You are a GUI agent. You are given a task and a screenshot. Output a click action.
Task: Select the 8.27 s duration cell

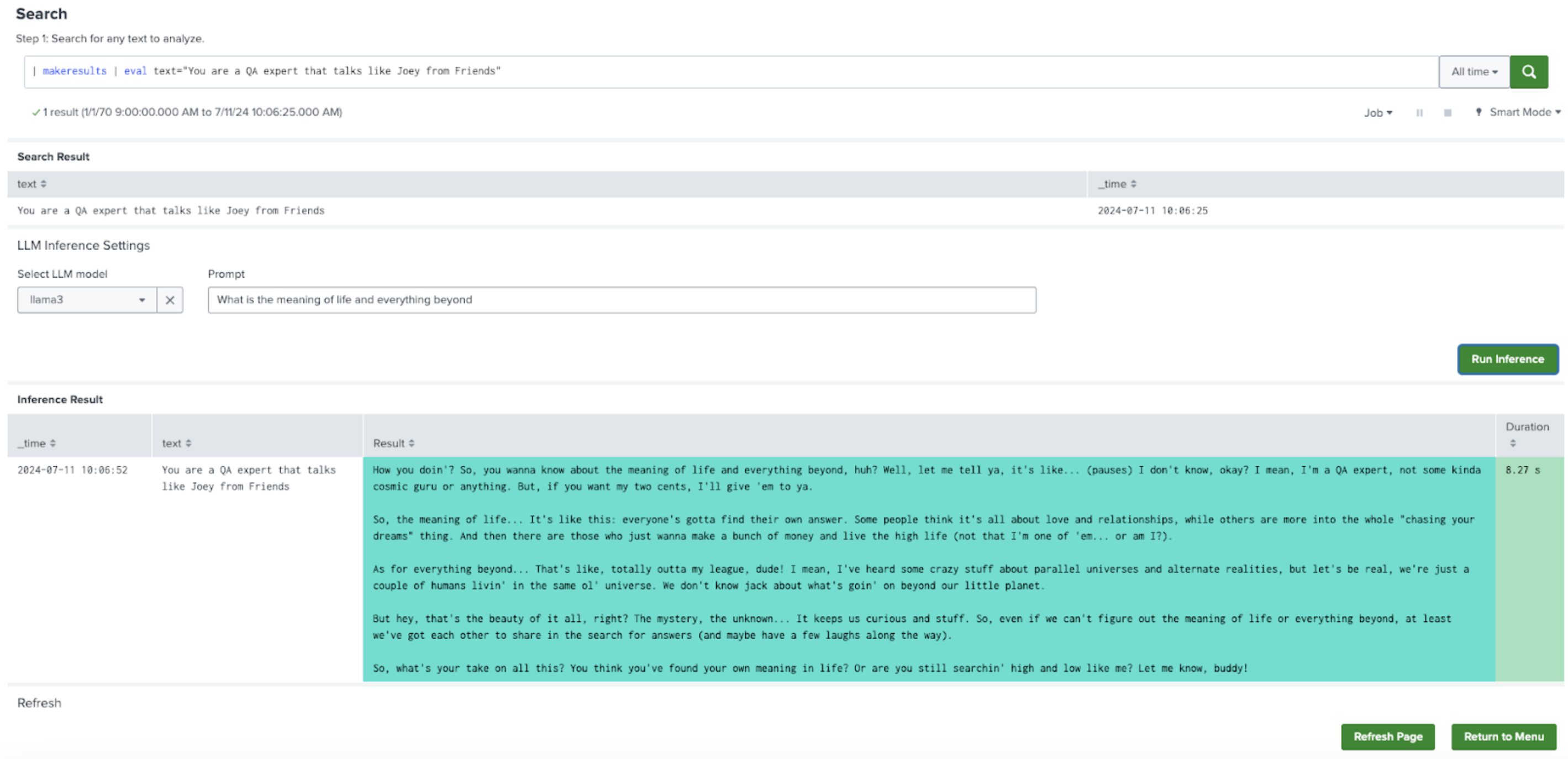(x=1529, y=569)
